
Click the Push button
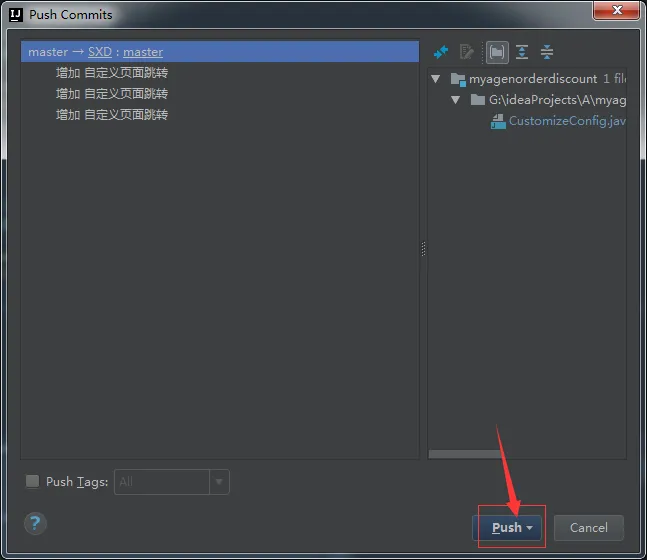[x=507, y=527]
